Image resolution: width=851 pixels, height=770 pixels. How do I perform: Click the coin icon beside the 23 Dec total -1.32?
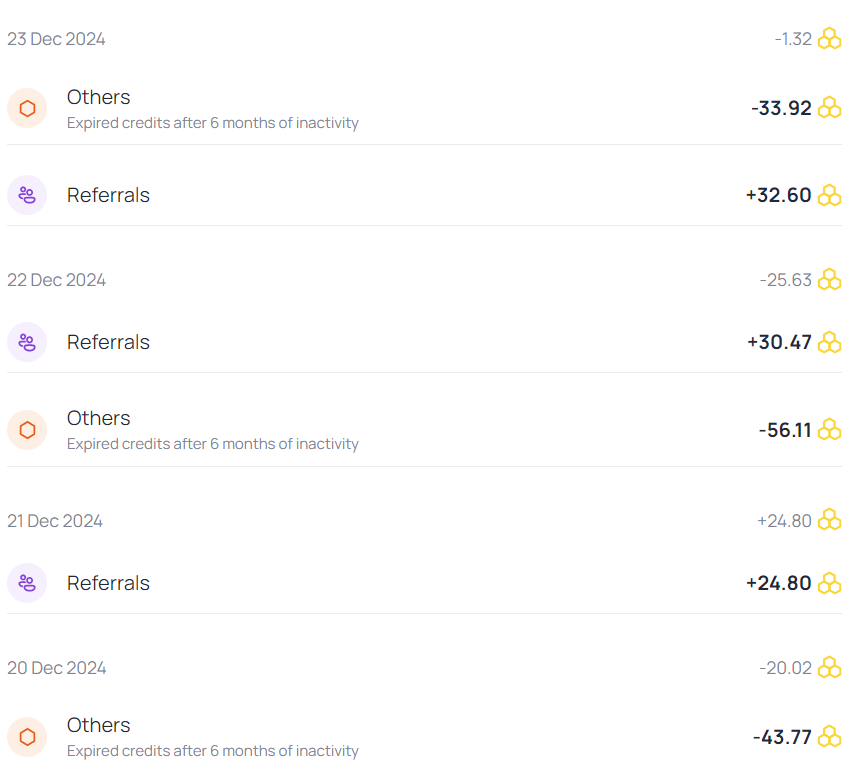[x=829, y=39]
